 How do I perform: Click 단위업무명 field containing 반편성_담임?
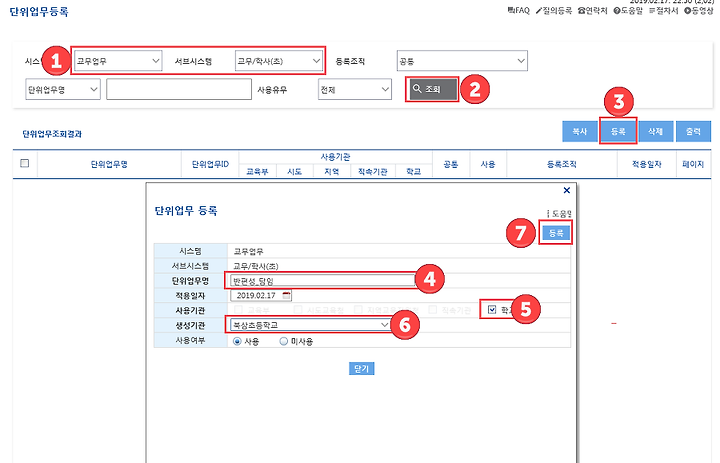click(x=321, y=281)
